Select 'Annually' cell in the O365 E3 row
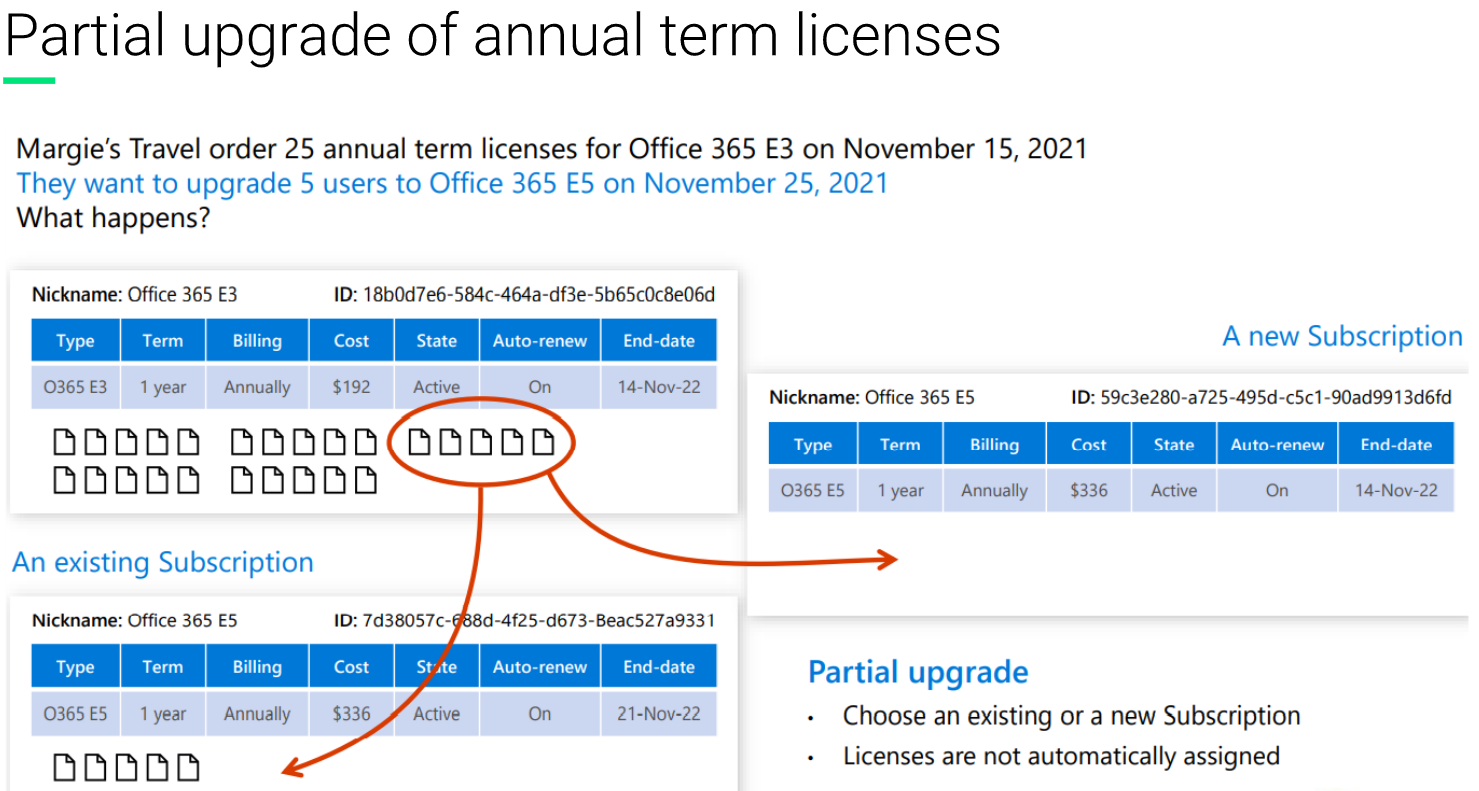The height and width of the screenshot is (791, 1479). coord(257,387)
